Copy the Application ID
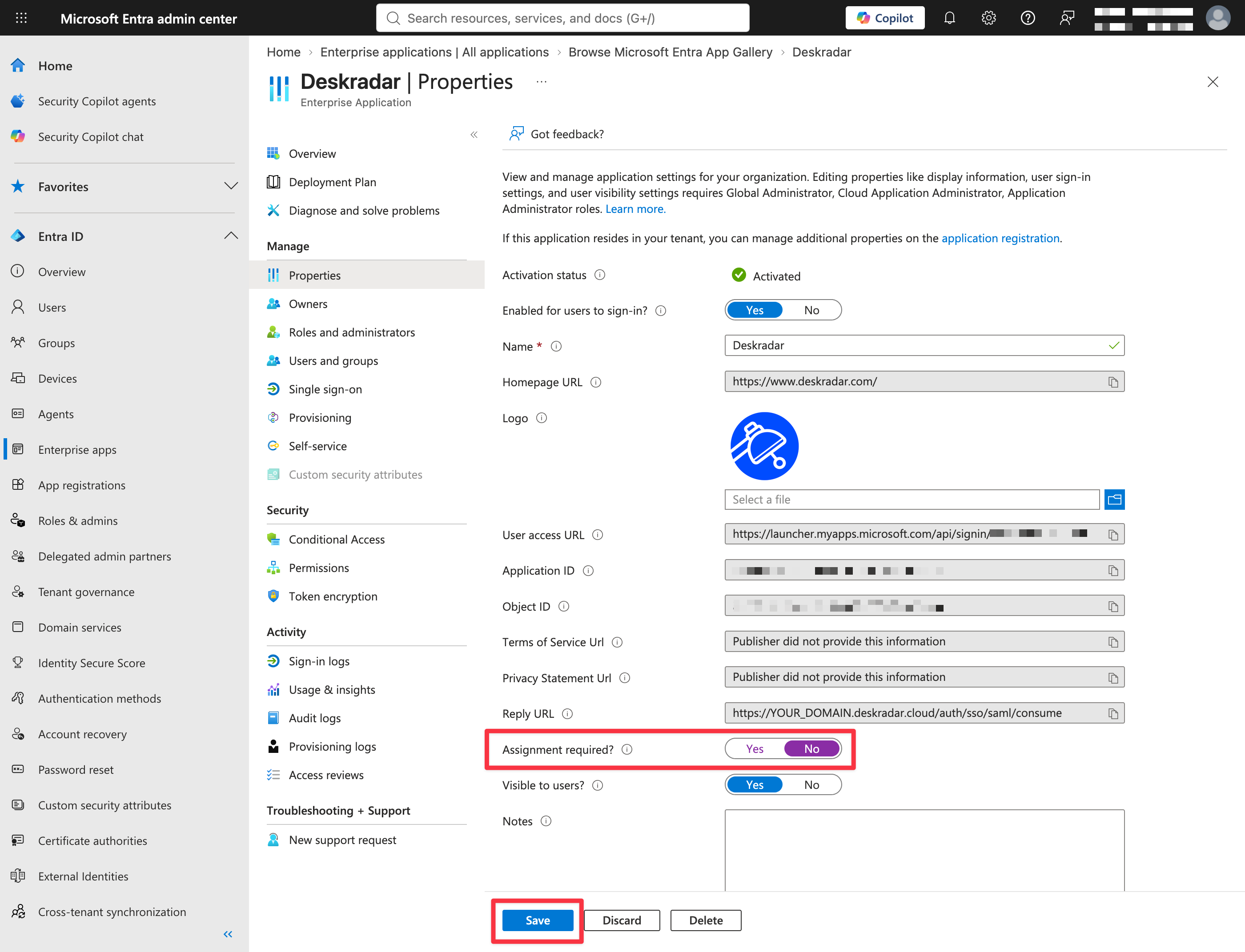 coord(1113,570)
